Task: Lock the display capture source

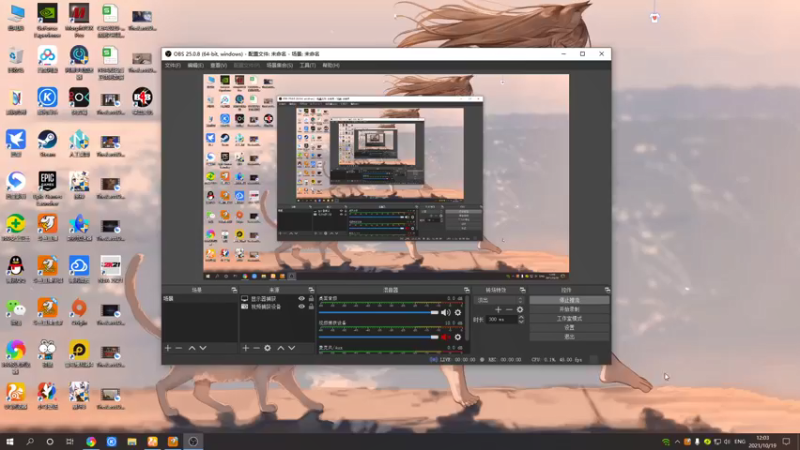Action: (x=311, y=298)
